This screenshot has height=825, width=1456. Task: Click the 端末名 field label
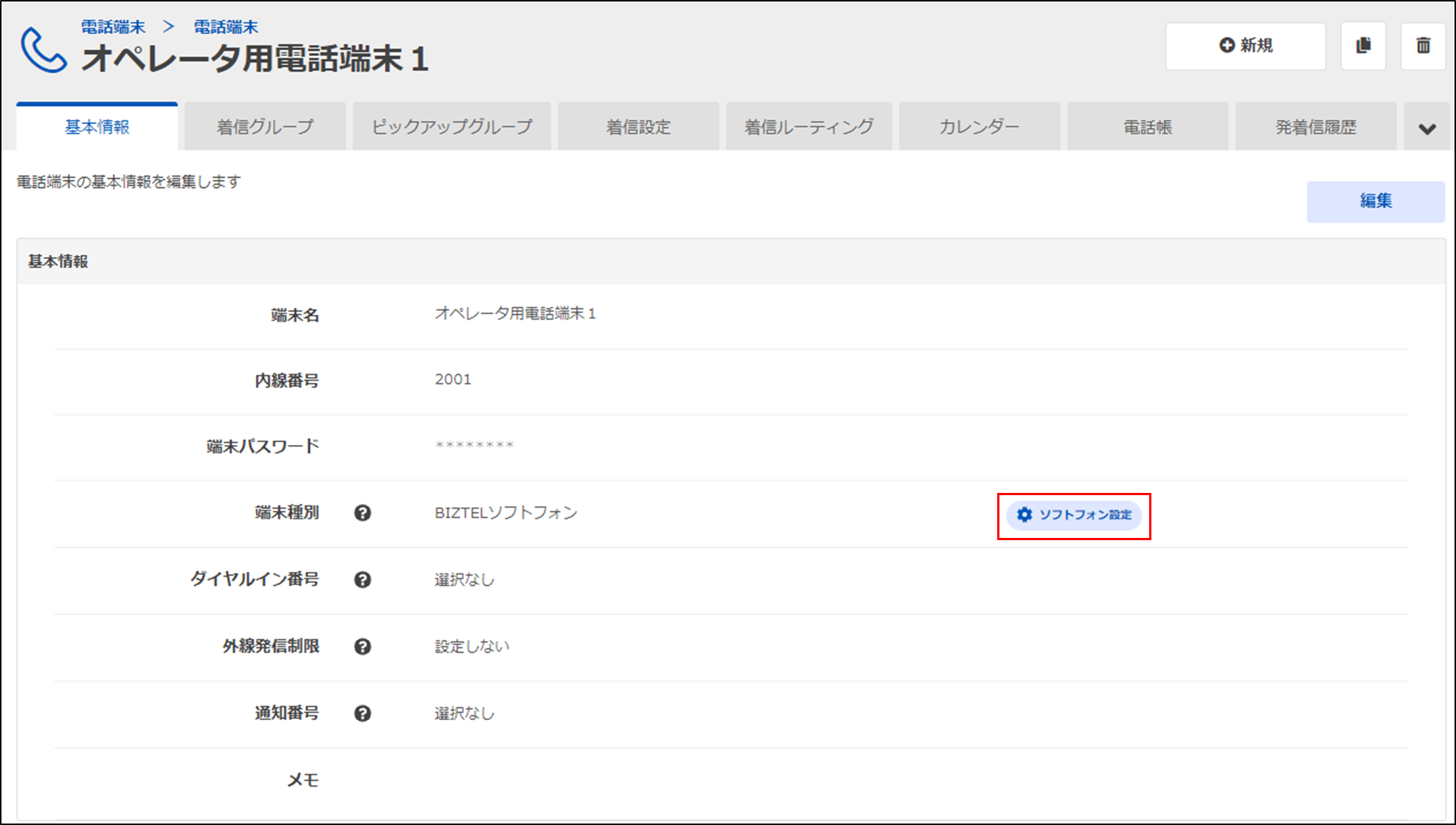(x=295, y=316)
